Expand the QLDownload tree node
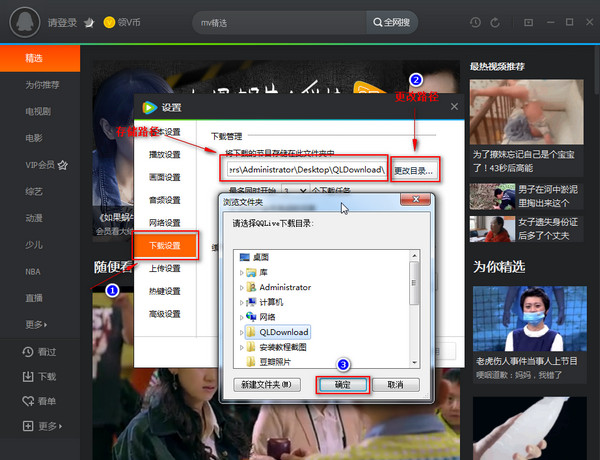Viewport: 600px width, 460px height. (241, 332)
